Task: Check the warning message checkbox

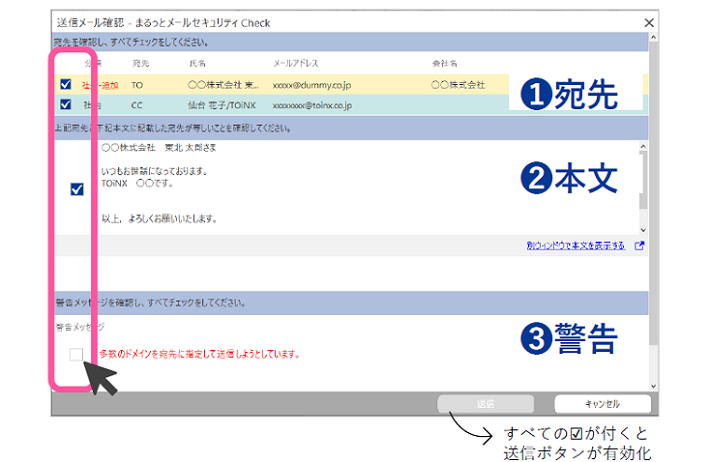Action: point(77,353)
